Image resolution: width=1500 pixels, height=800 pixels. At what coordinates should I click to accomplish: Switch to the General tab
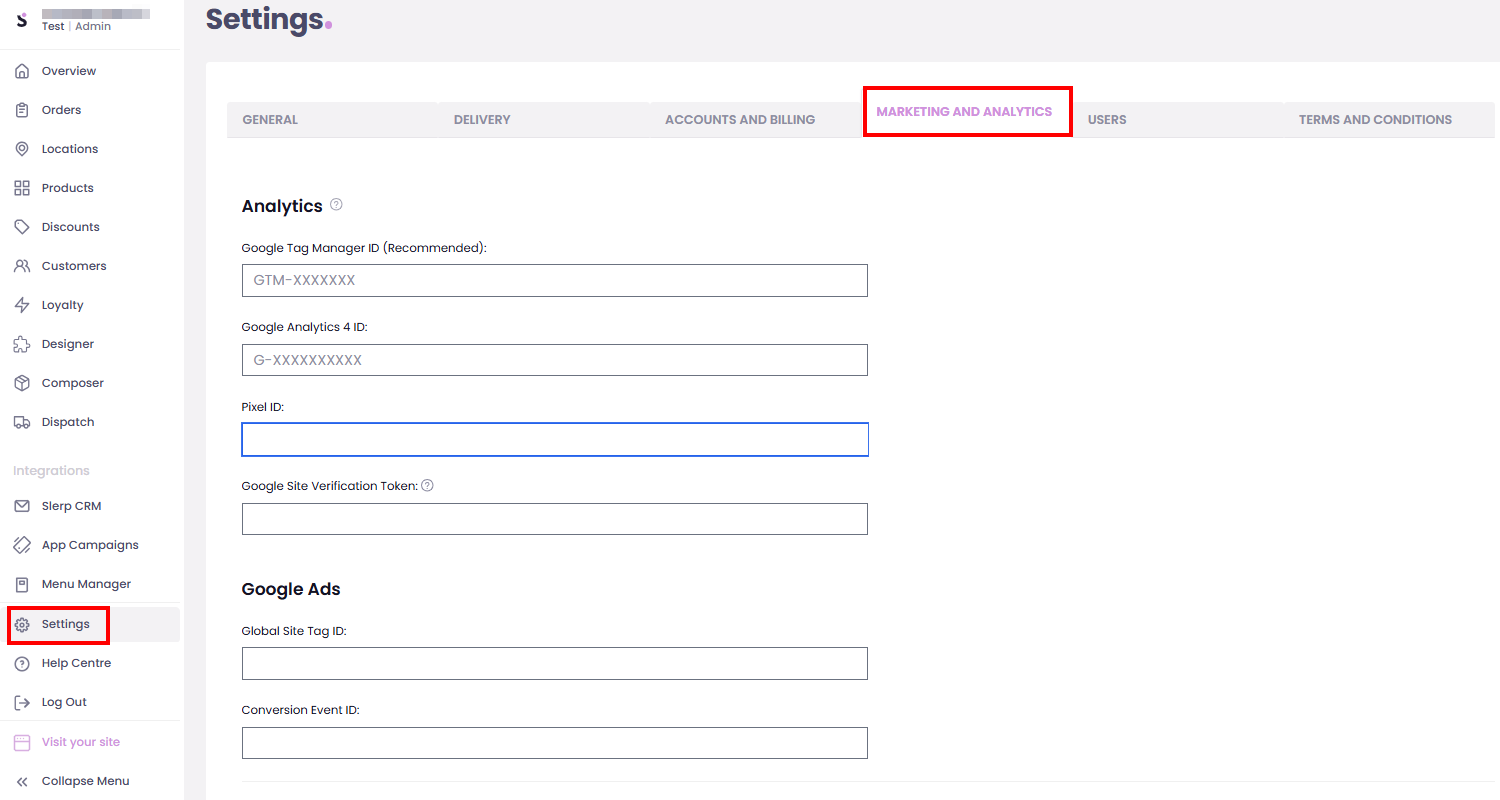pos(270,120)
